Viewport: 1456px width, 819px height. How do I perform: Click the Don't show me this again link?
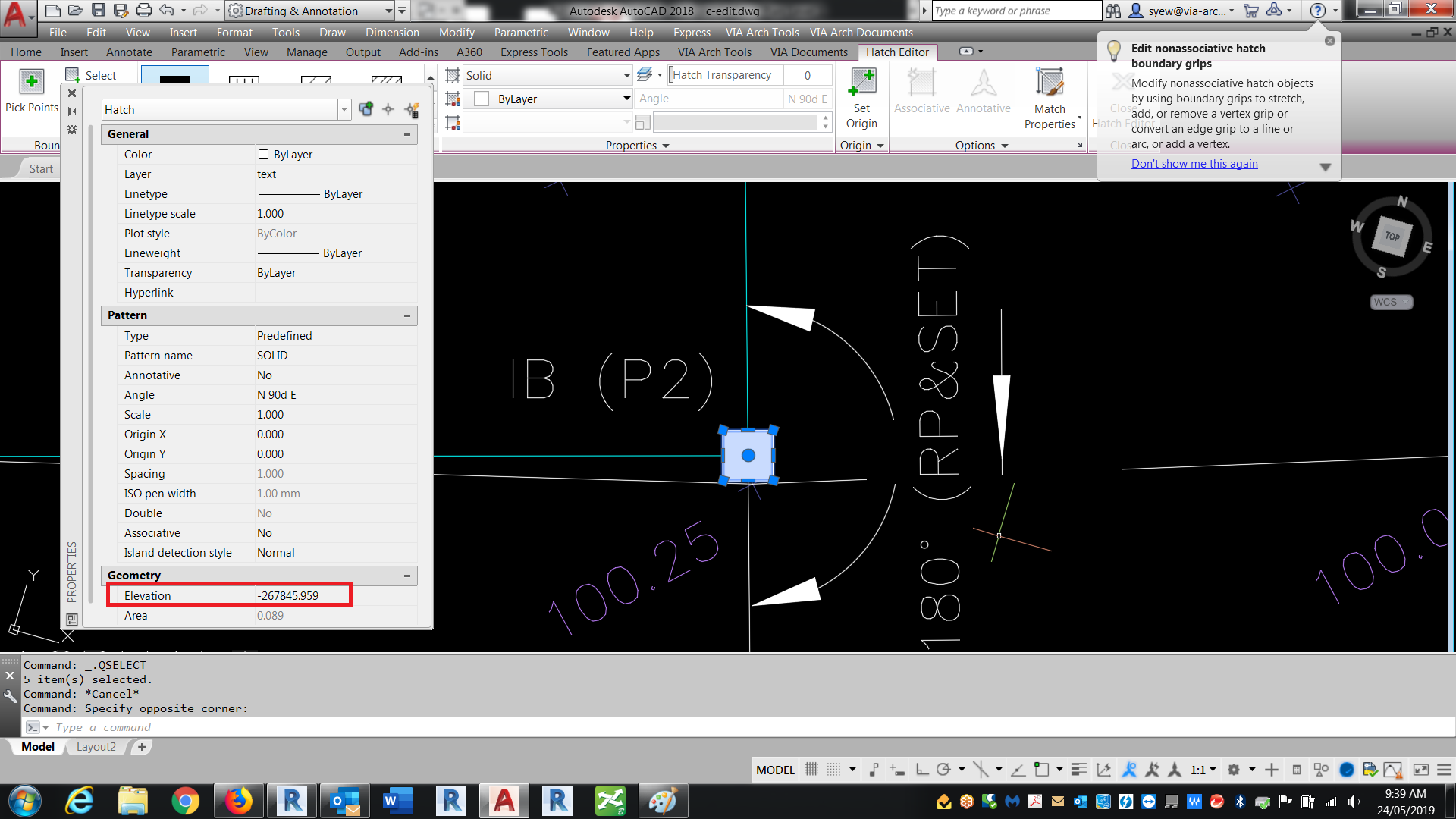tap(1194, 163)
